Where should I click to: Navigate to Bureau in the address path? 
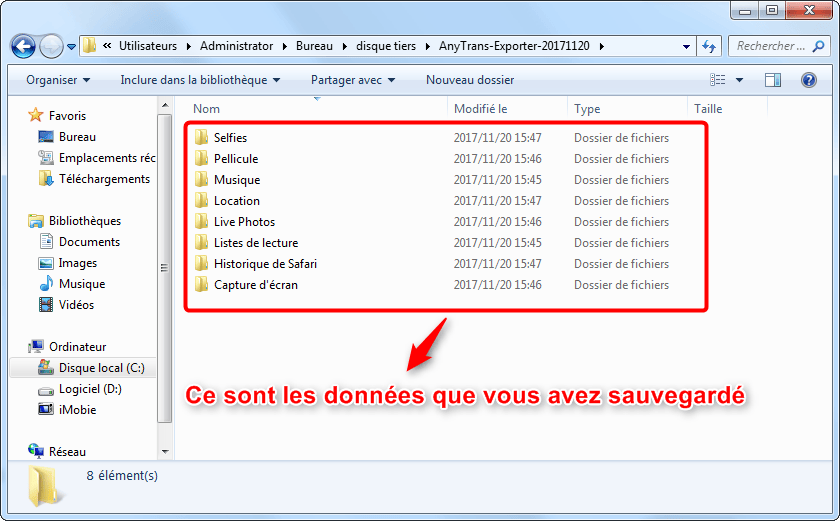313,46
